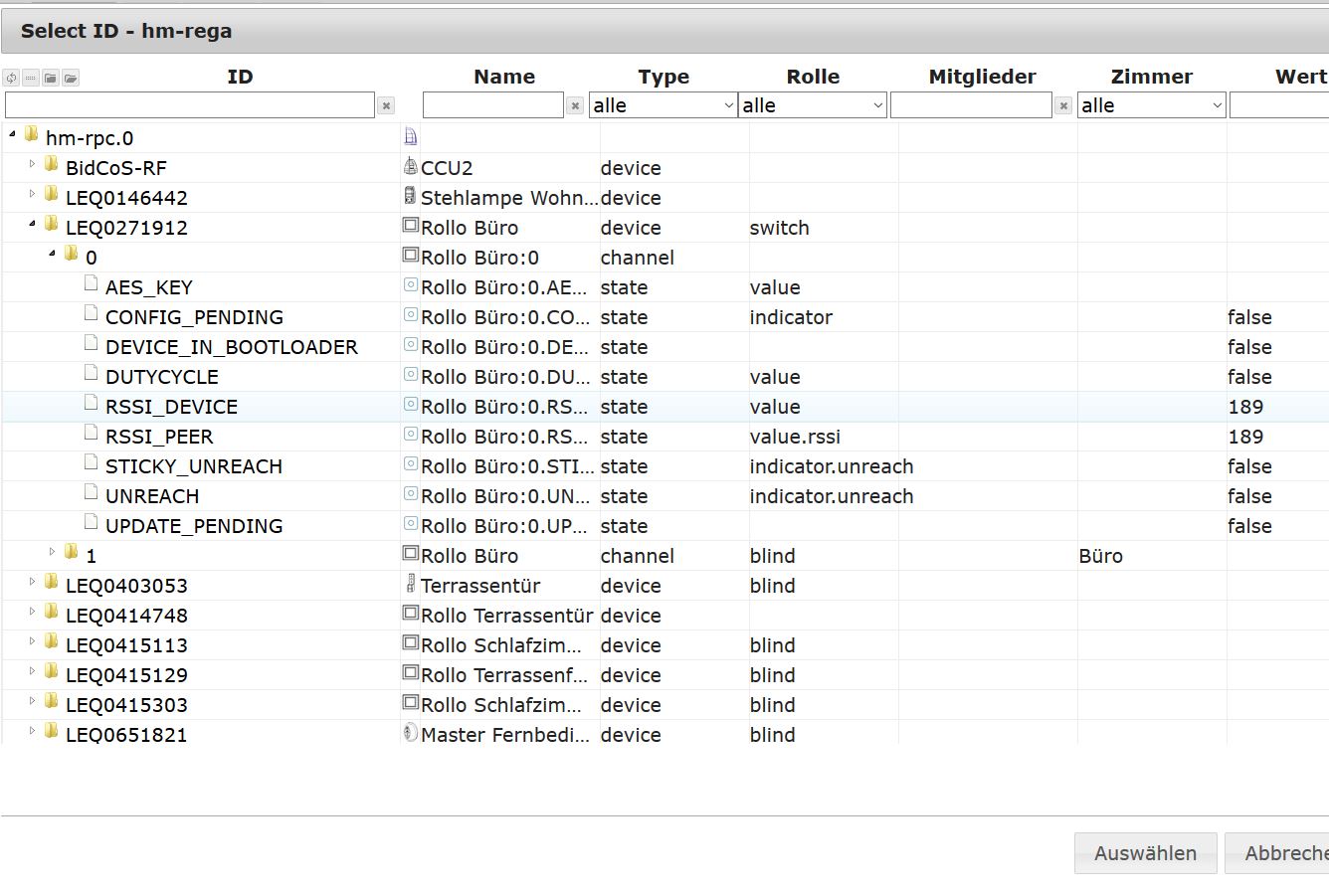Click the refresh tree icon
This screenshot has width=1329, height=896.
tap(11, 78)
